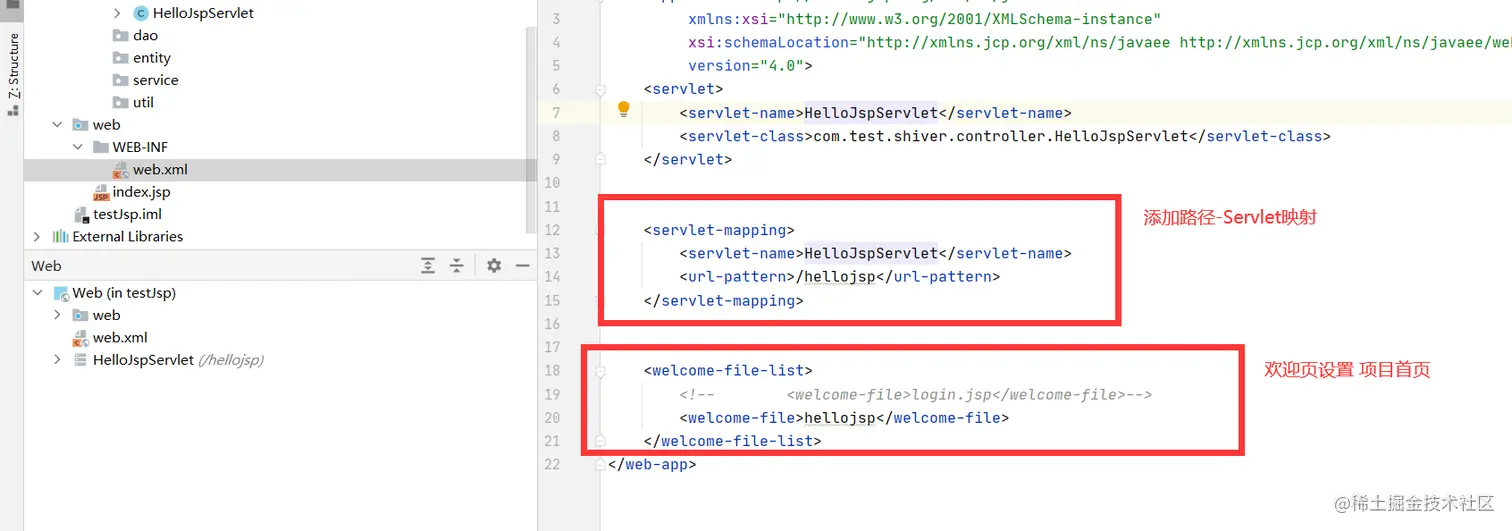Click the web.xml file icon under WEB-INF

pyautogui.click(x=121, y=170)
